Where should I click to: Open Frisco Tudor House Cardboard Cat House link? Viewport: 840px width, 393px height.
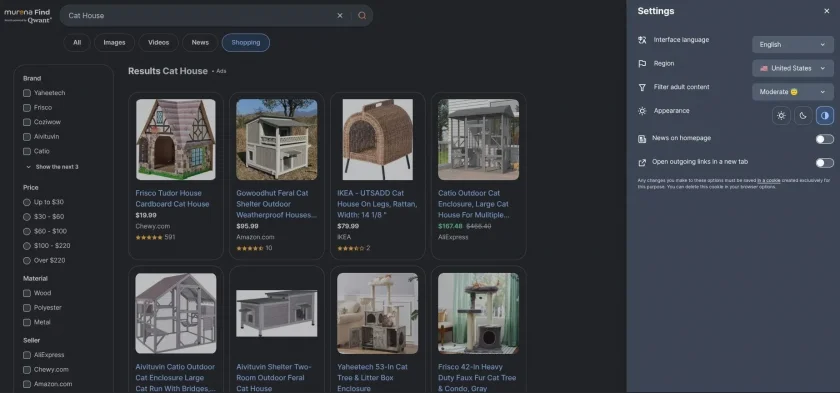coord(172,199)
